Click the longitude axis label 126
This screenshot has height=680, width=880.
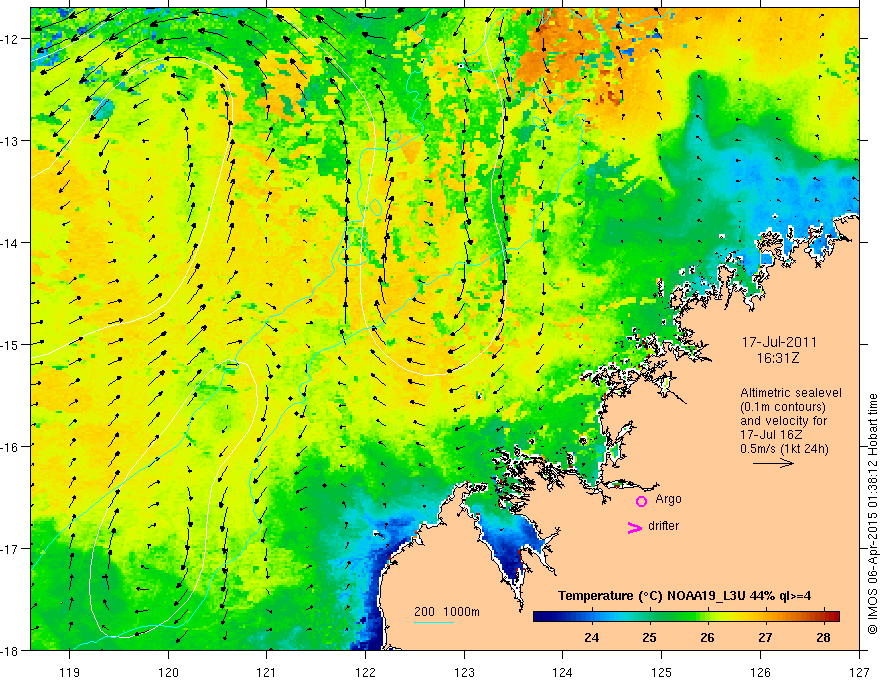(x=760, y=672)
